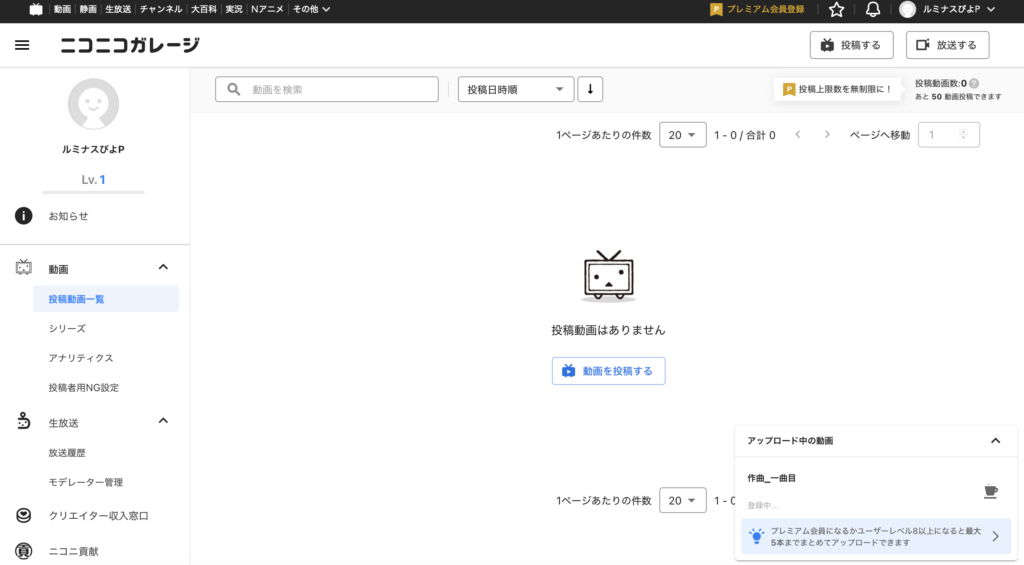Click the 動画を投稿する center button

(608, 371)
